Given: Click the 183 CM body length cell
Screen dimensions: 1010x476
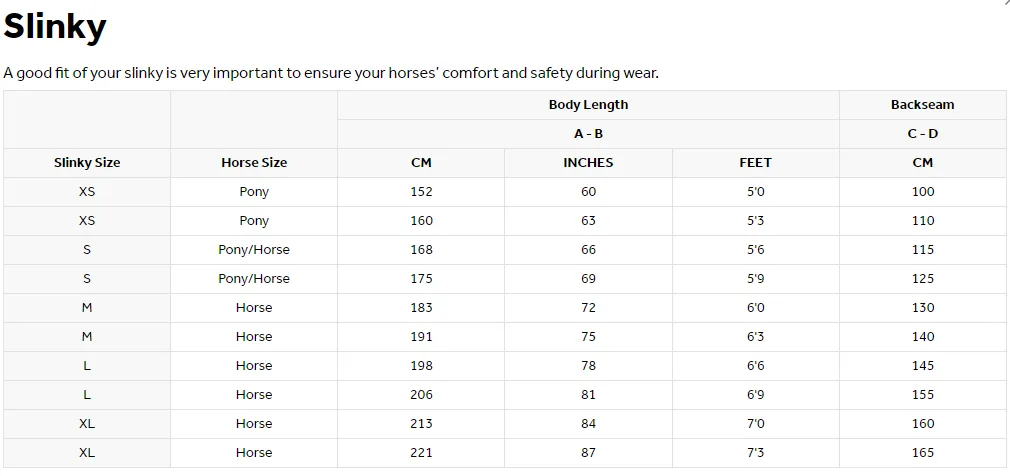Looking at the screenshot, I should pos(421,308).
